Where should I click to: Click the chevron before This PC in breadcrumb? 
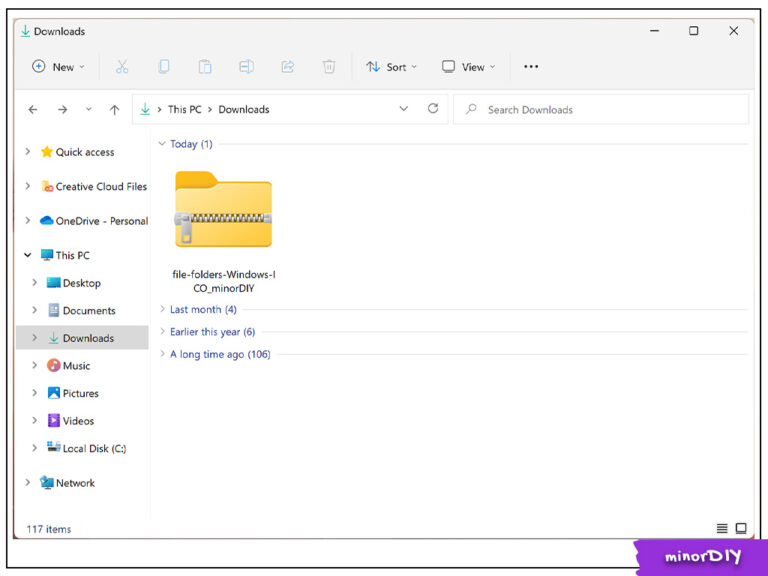point(160,109)
